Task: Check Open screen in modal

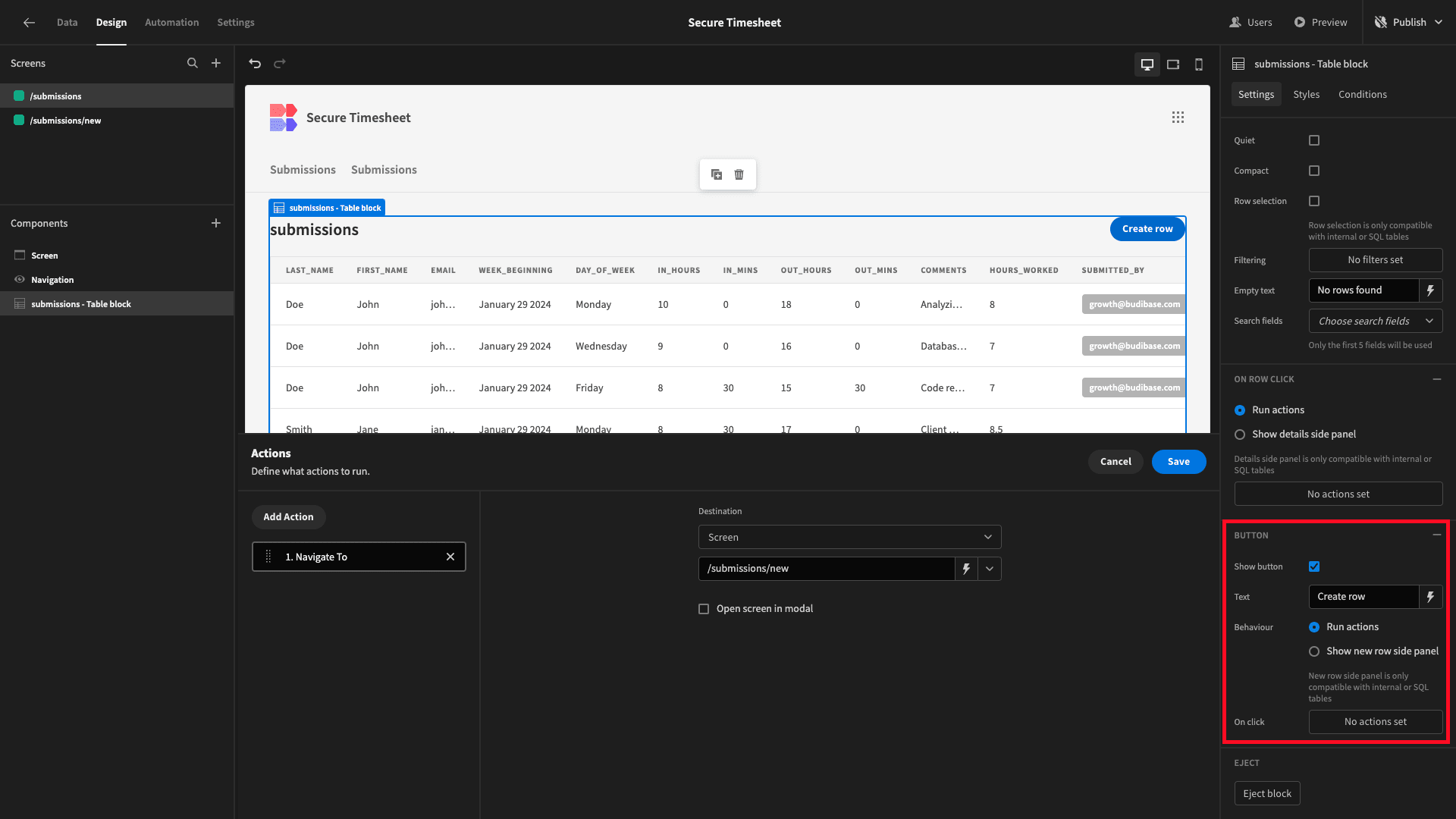Action: coord(704,609)
